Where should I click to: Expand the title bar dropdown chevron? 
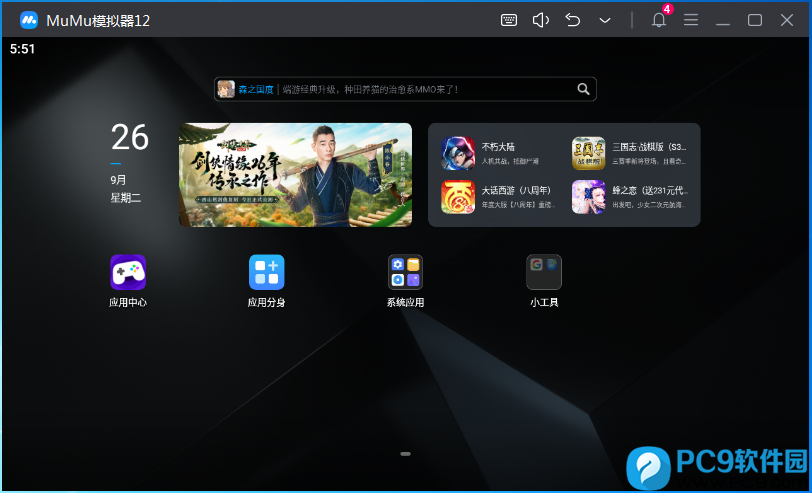pos(605,21)
